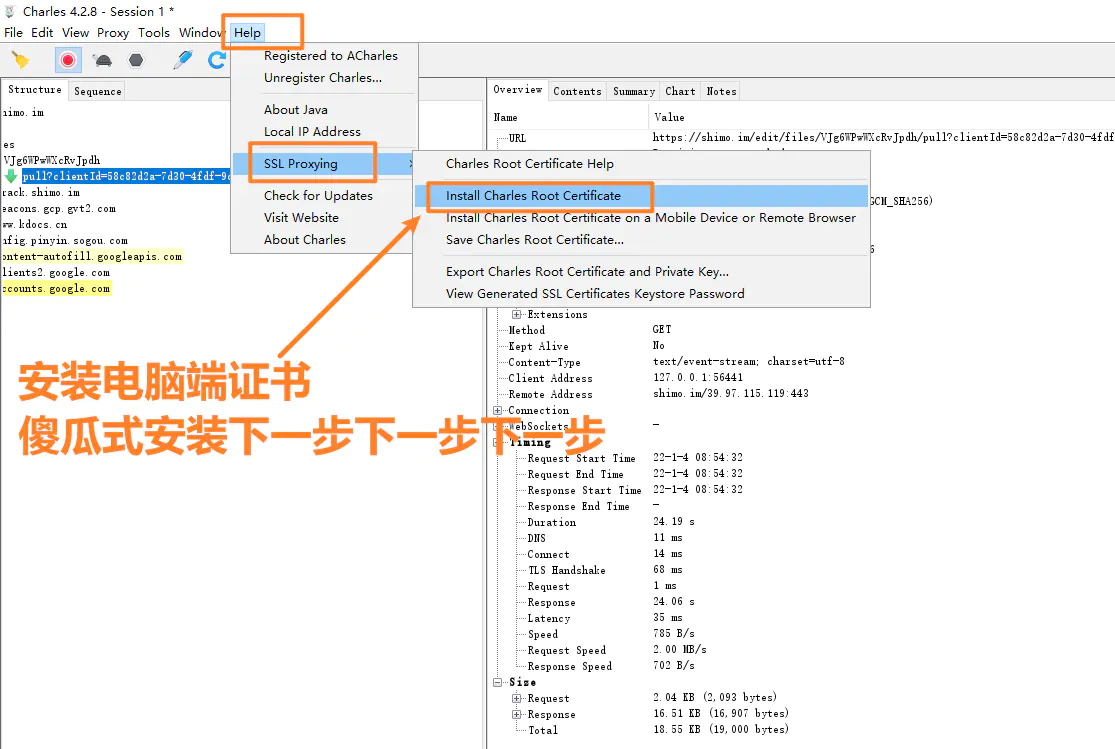Expand the Size Response node
The height and width of the screenshot is (749, 1115).
(x=517, y=714)
